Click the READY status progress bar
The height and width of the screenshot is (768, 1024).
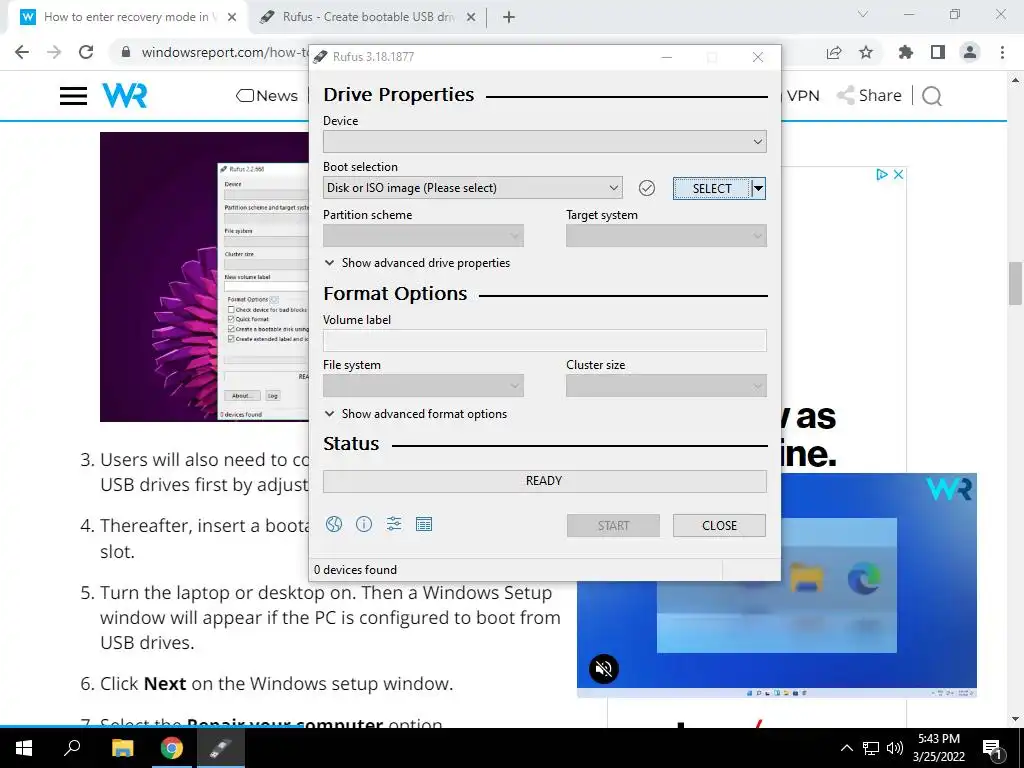pos(545,481)
